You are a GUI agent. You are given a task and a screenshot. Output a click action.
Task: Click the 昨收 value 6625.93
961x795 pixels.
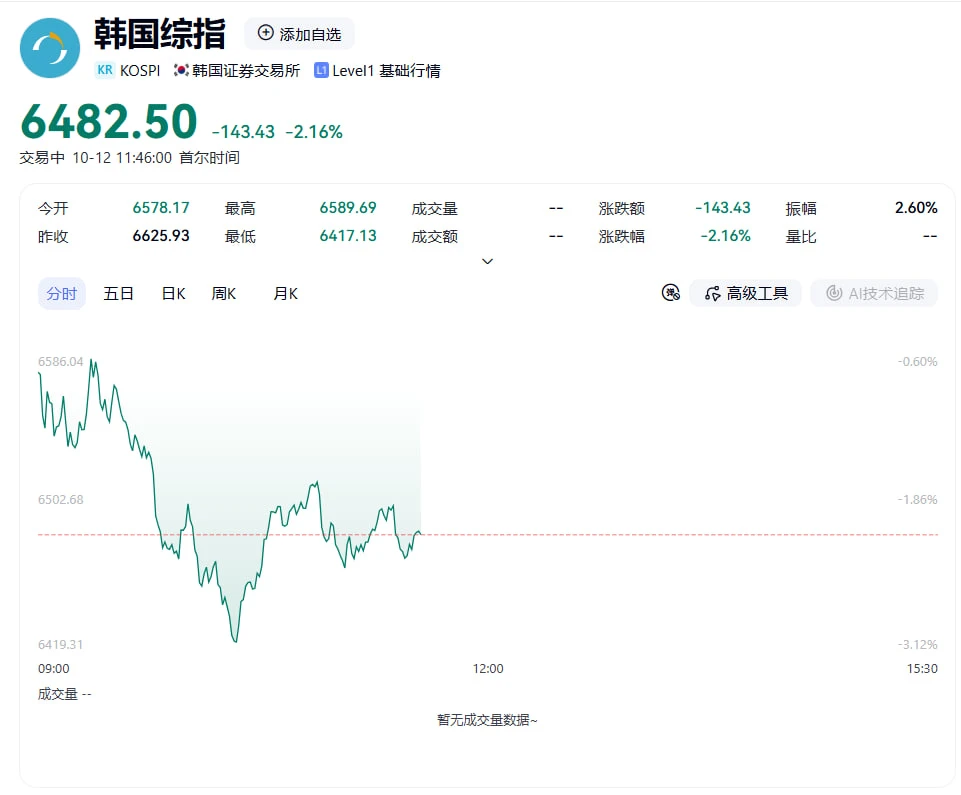(x=161, y=236)
